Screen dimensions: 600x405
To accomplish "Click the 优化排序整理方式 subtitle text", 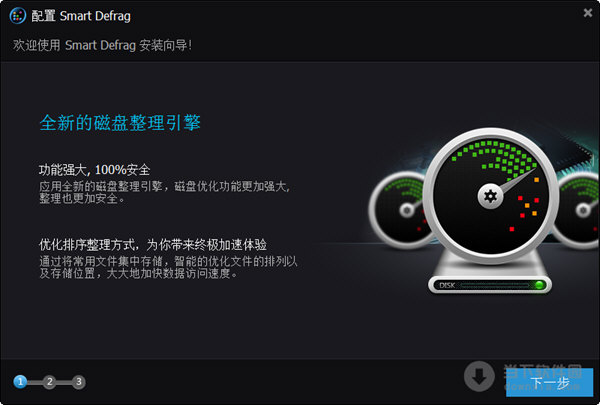I will coord(86,244).
